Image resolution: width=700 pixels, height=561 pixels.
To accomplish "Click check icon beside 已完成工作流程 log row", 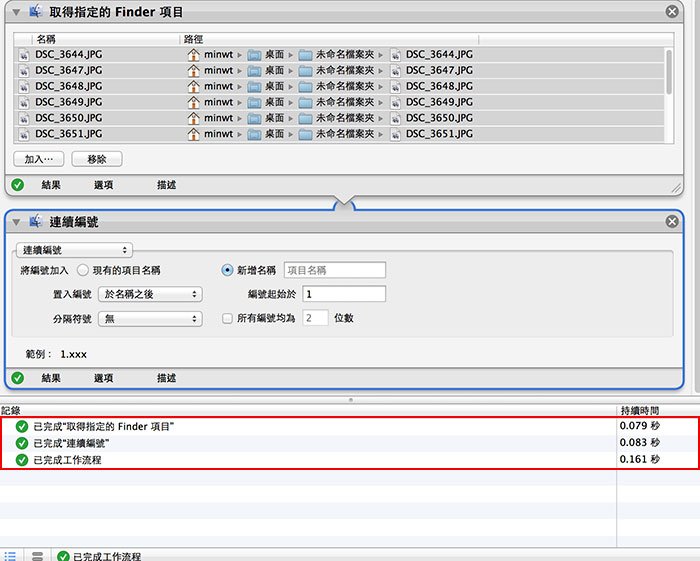I will [21, 460].
